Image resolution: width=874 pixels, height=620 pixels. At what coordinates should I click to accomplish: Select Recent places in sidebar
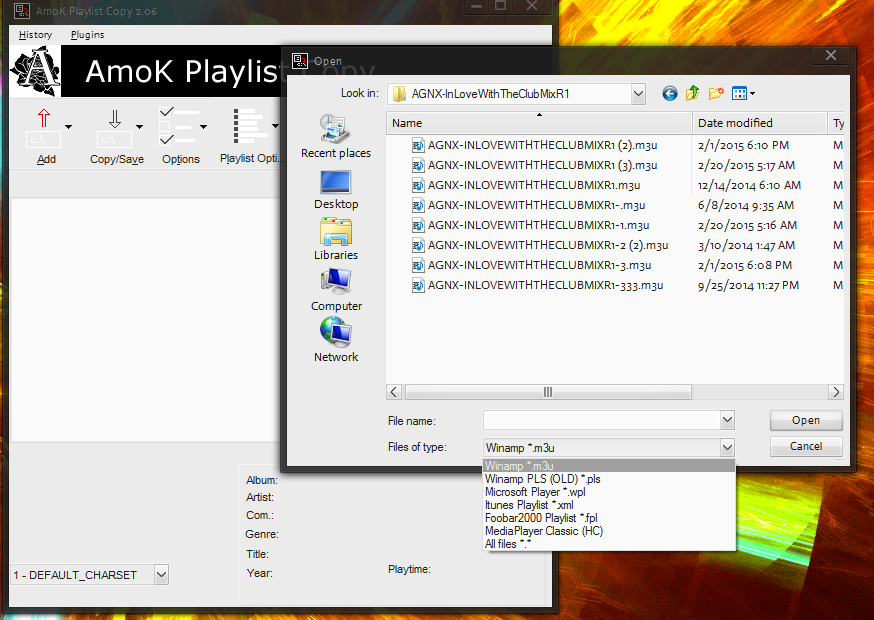(335, 137)
